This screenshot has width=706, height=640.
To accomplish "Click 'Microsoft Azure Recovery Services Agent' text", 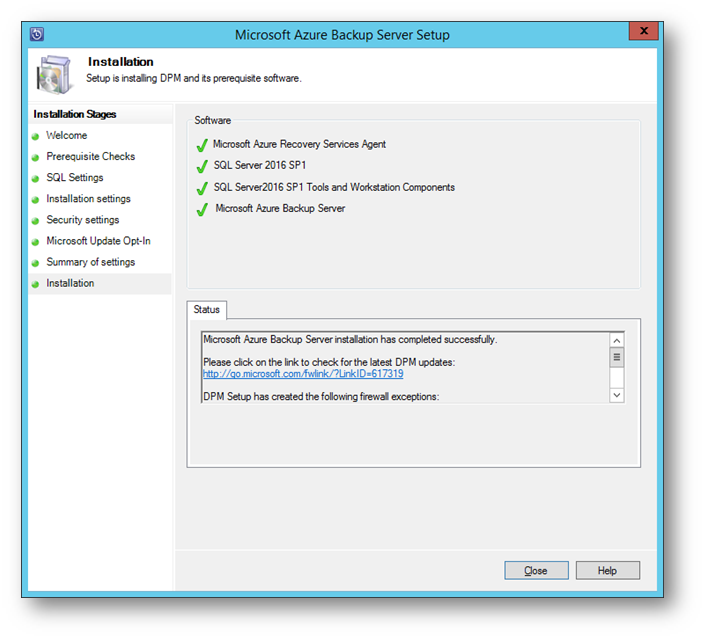I will click(299, 144).
